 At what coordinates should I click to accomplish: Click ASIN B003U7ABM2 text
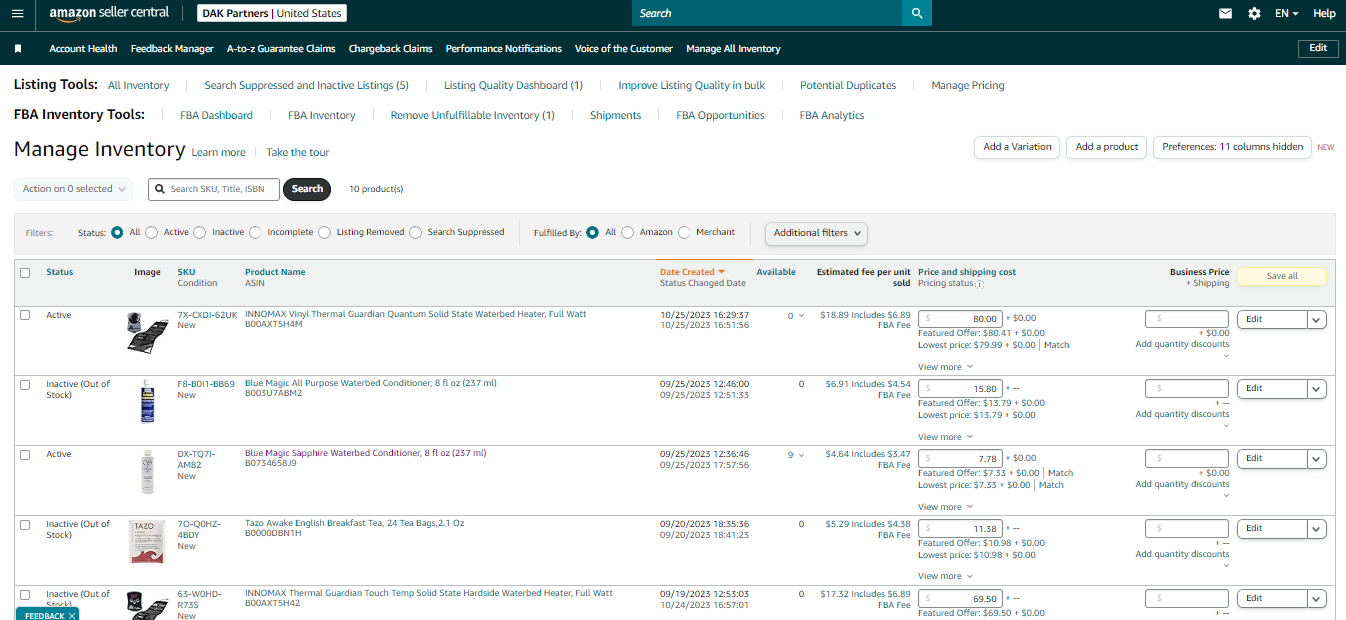(x=273, y=393)
